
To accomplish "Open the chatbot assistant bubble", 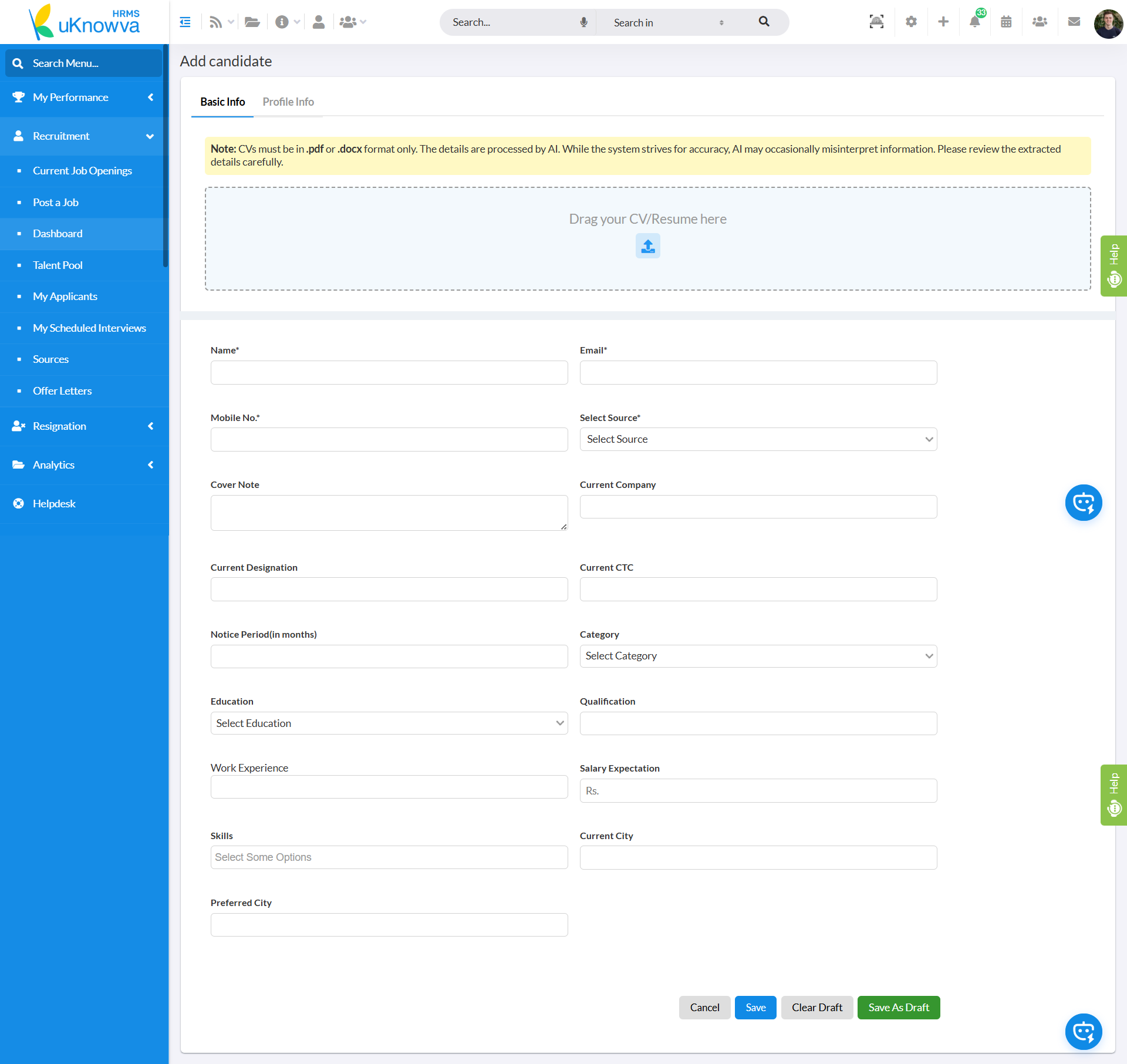I will (1083, 503).
